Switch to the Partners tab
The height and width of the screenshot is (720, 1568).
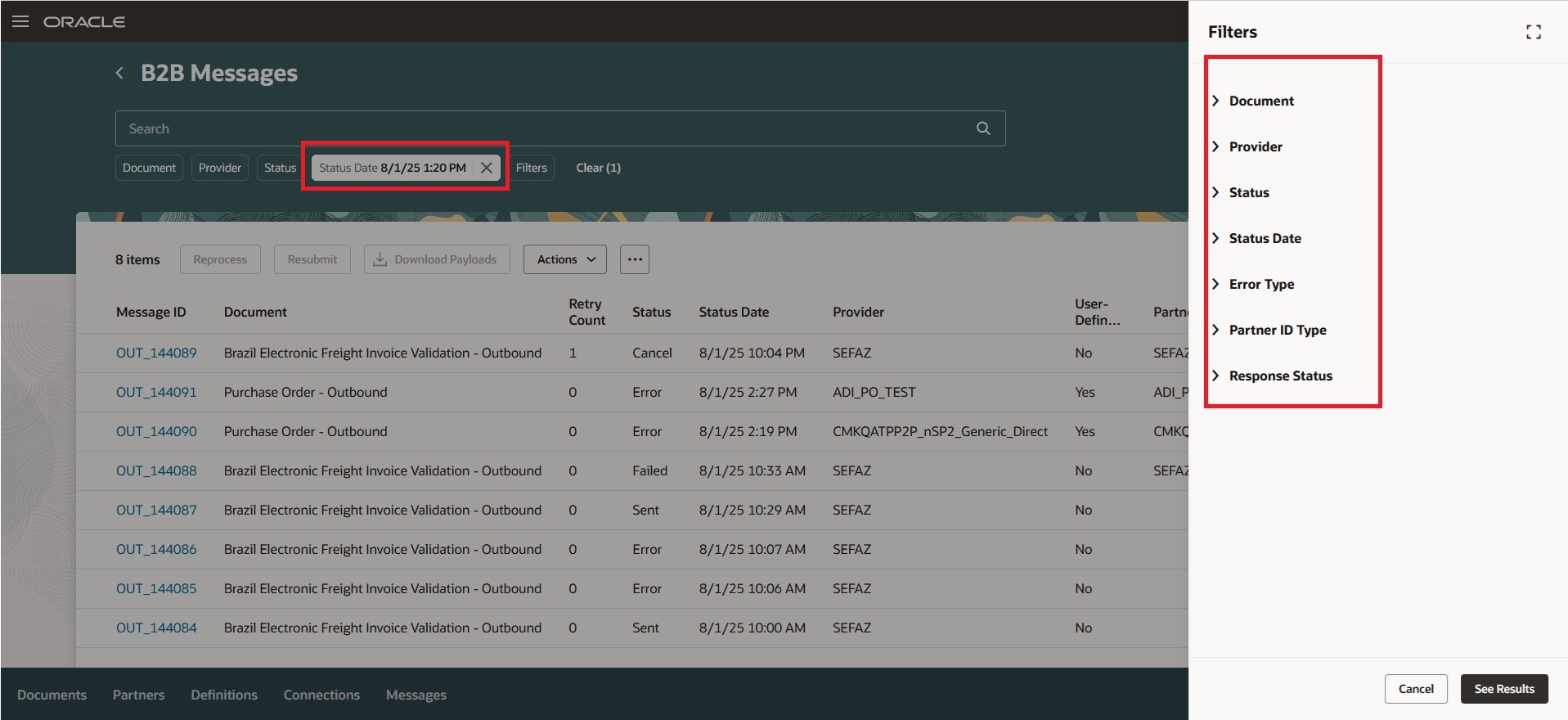(x=138, y=695)
